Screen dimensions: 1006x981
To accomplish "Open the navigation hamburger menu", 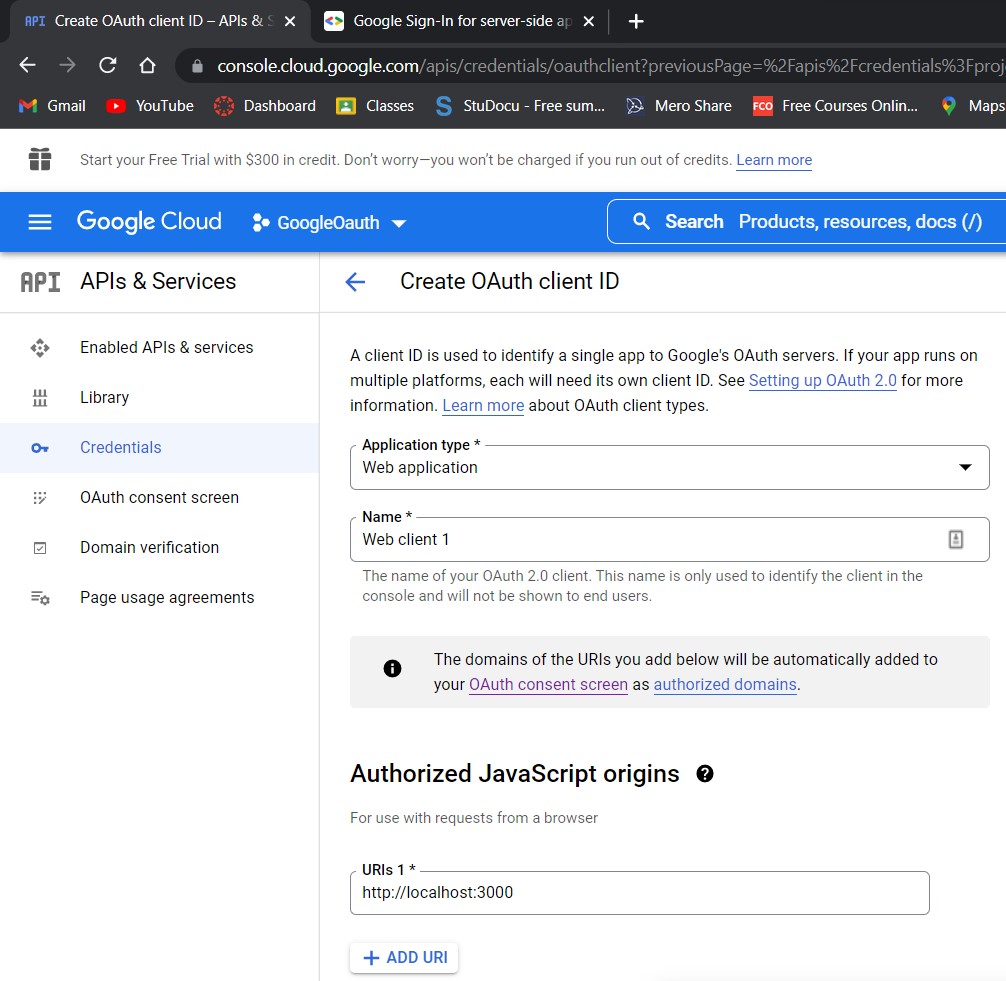I will click(40, 222).
